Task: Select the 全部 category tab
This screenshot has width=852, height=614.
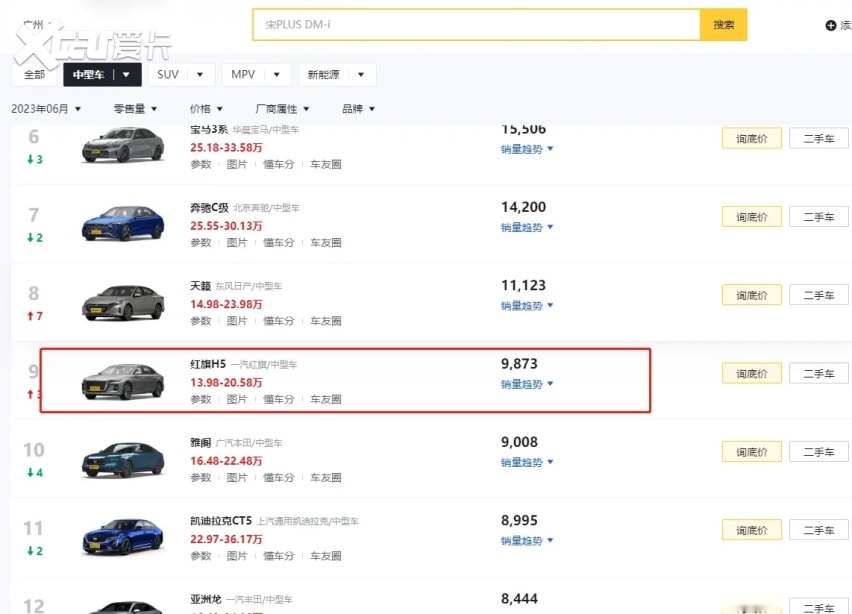Action: [34, 75]
